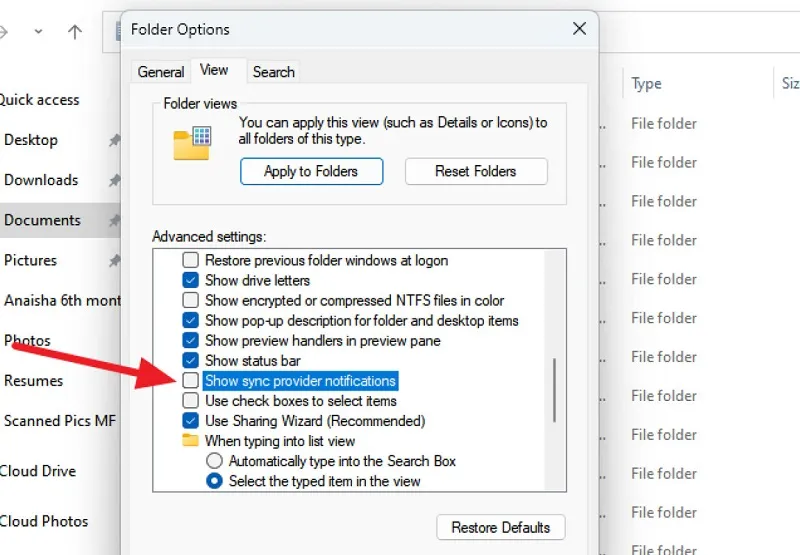Open Quick access in the sidebar

pos(39,100)
